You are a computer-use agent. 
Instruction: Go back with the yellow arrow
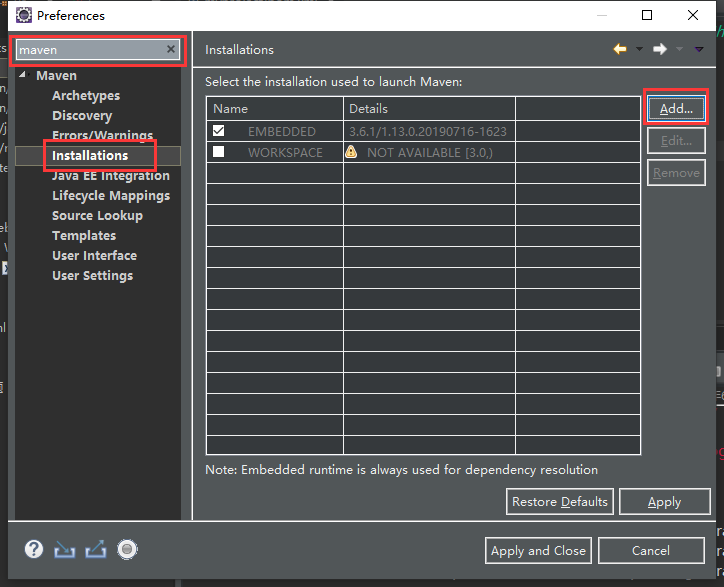[x=620, y=49]
